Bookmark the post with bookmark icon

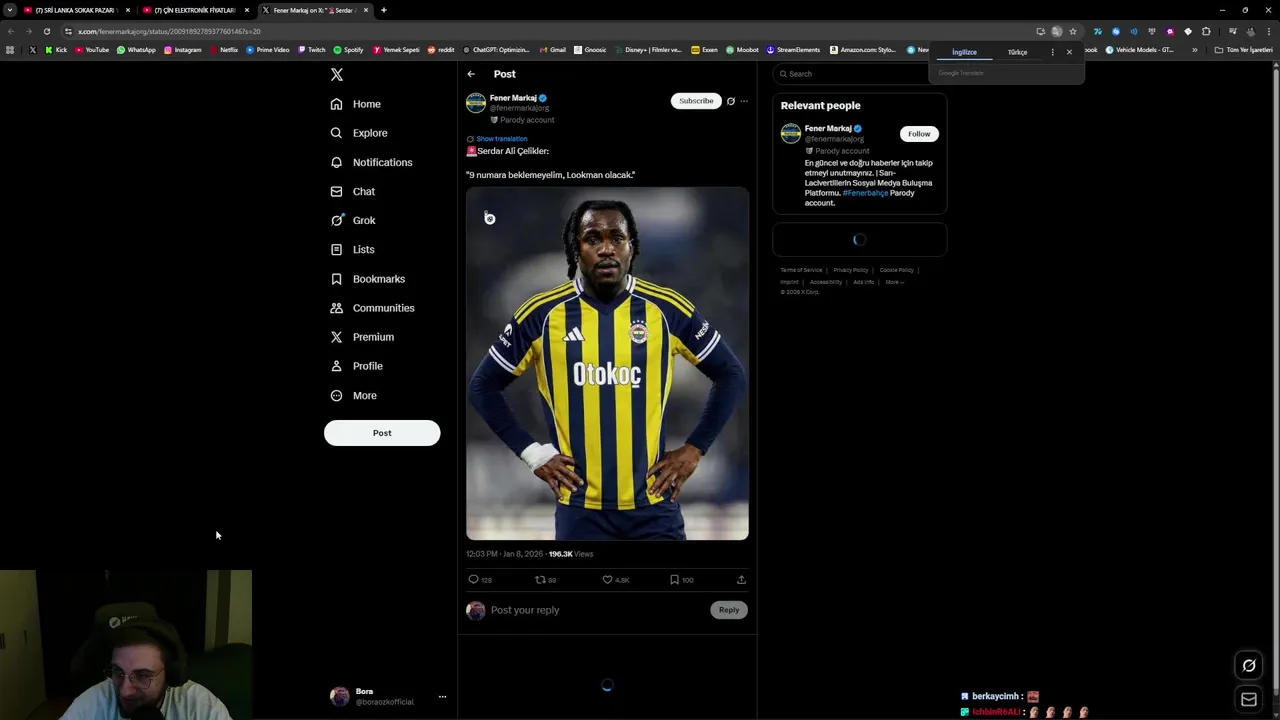674,579
